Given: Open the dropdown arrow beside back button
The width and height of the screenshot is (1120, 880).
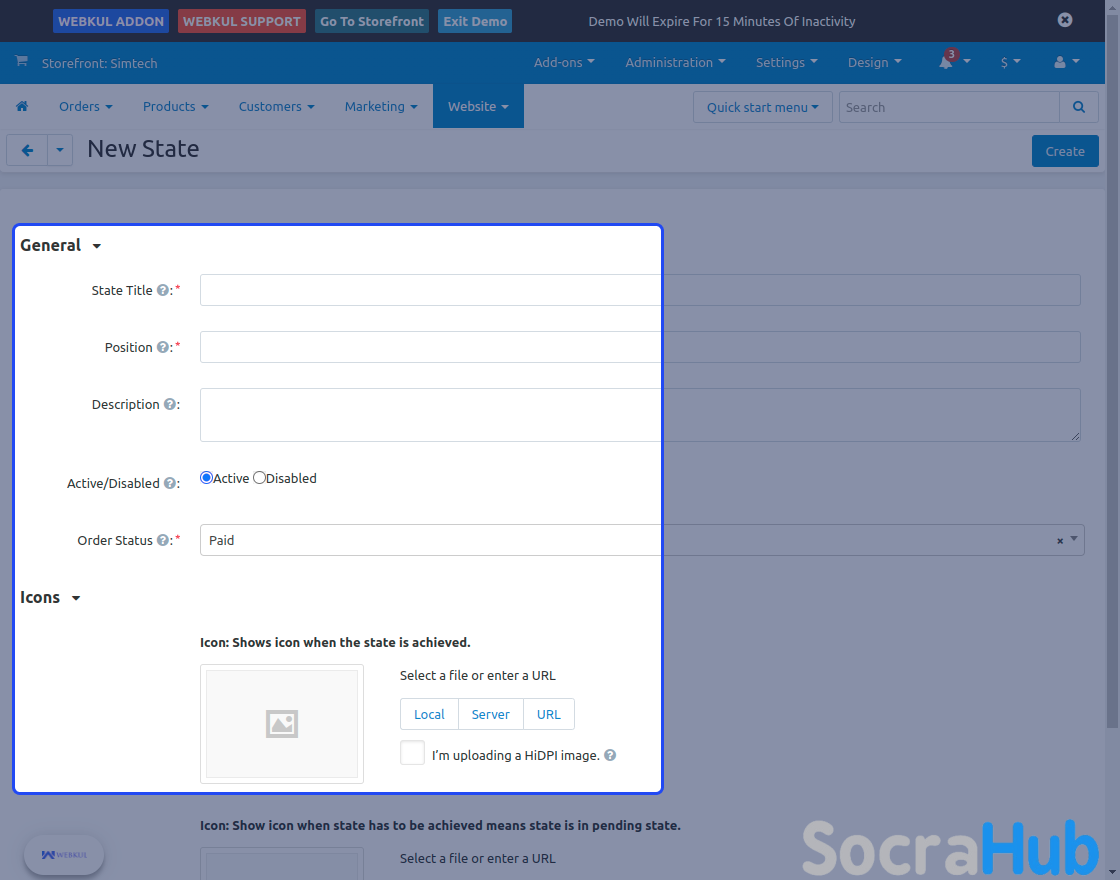Looking at the screenshot, I should point(60,150).
